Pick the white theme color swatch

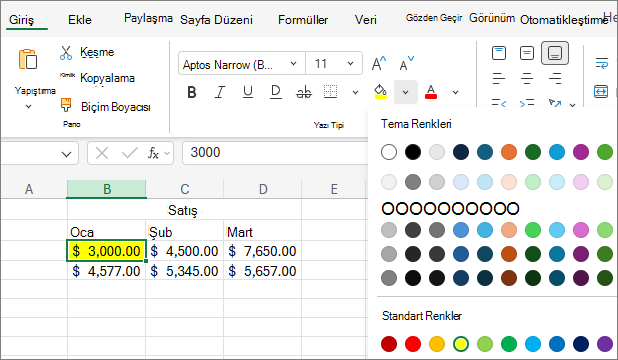(389, 152)
